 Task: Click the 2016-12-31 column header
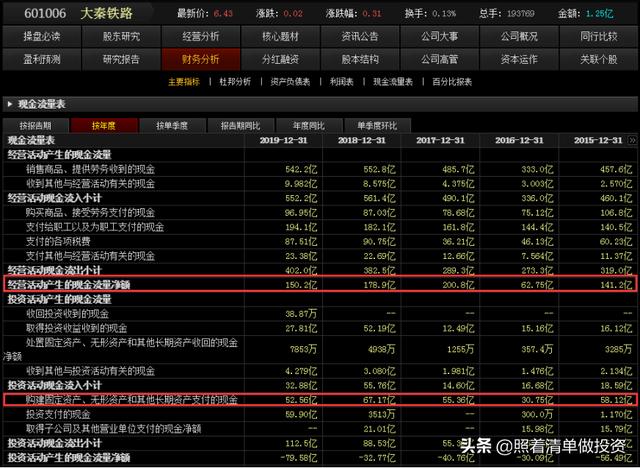pyautogui.click(x=519, y=141)
